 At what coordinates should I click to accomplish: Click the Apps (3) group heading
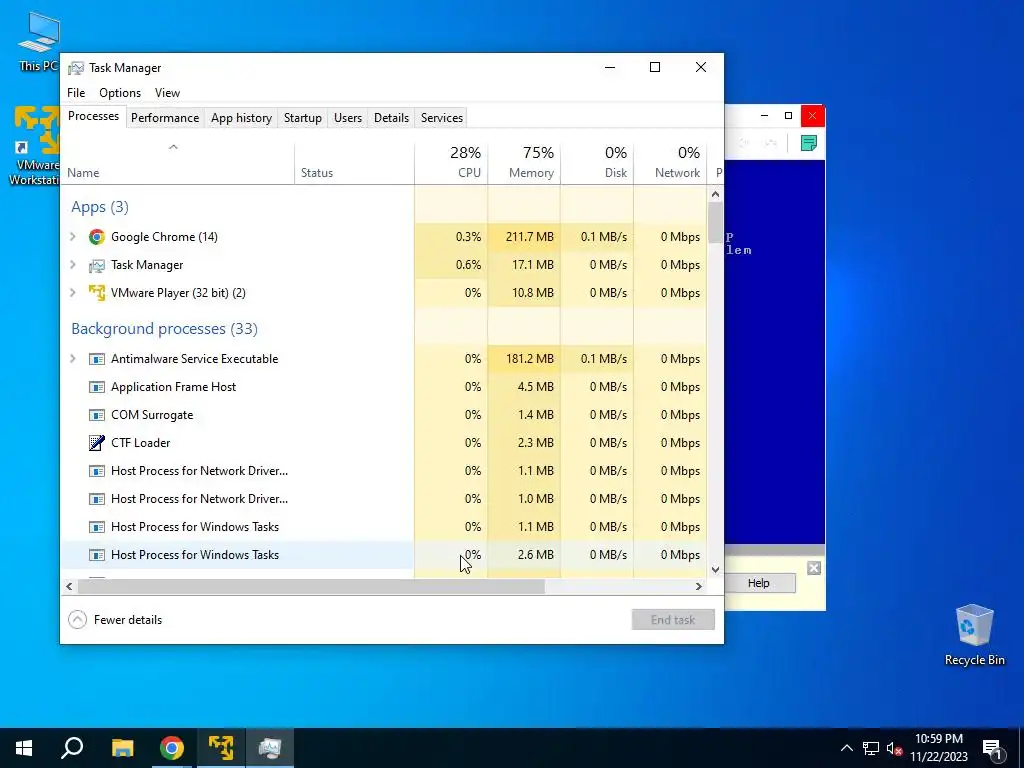pos(100,207)
